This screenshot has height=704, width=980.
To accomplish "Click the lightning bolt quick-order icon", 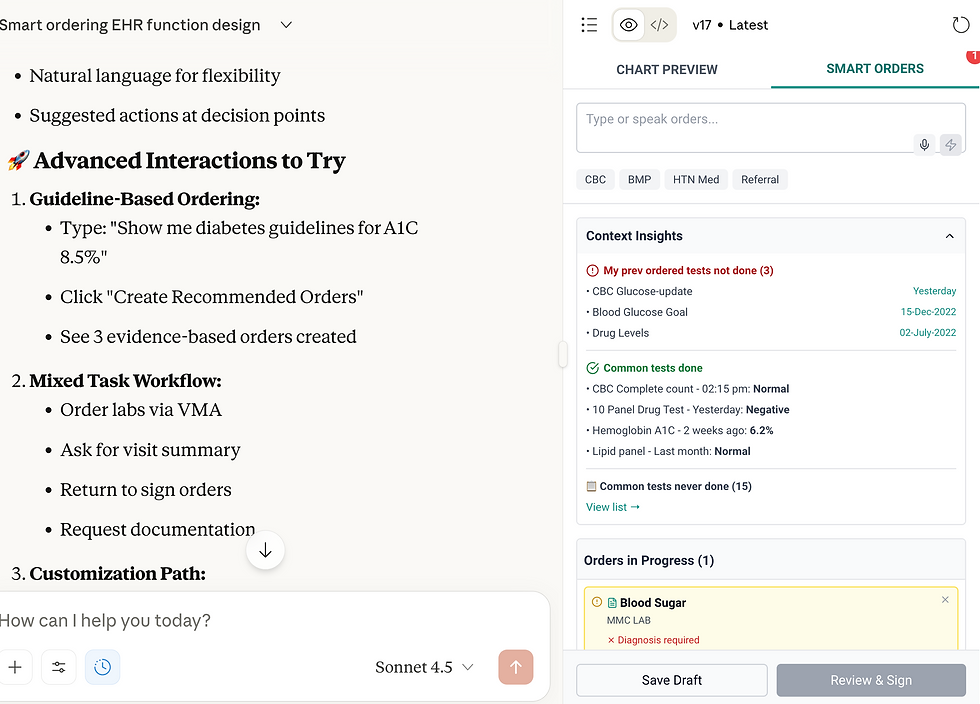I will coord(951,145).
